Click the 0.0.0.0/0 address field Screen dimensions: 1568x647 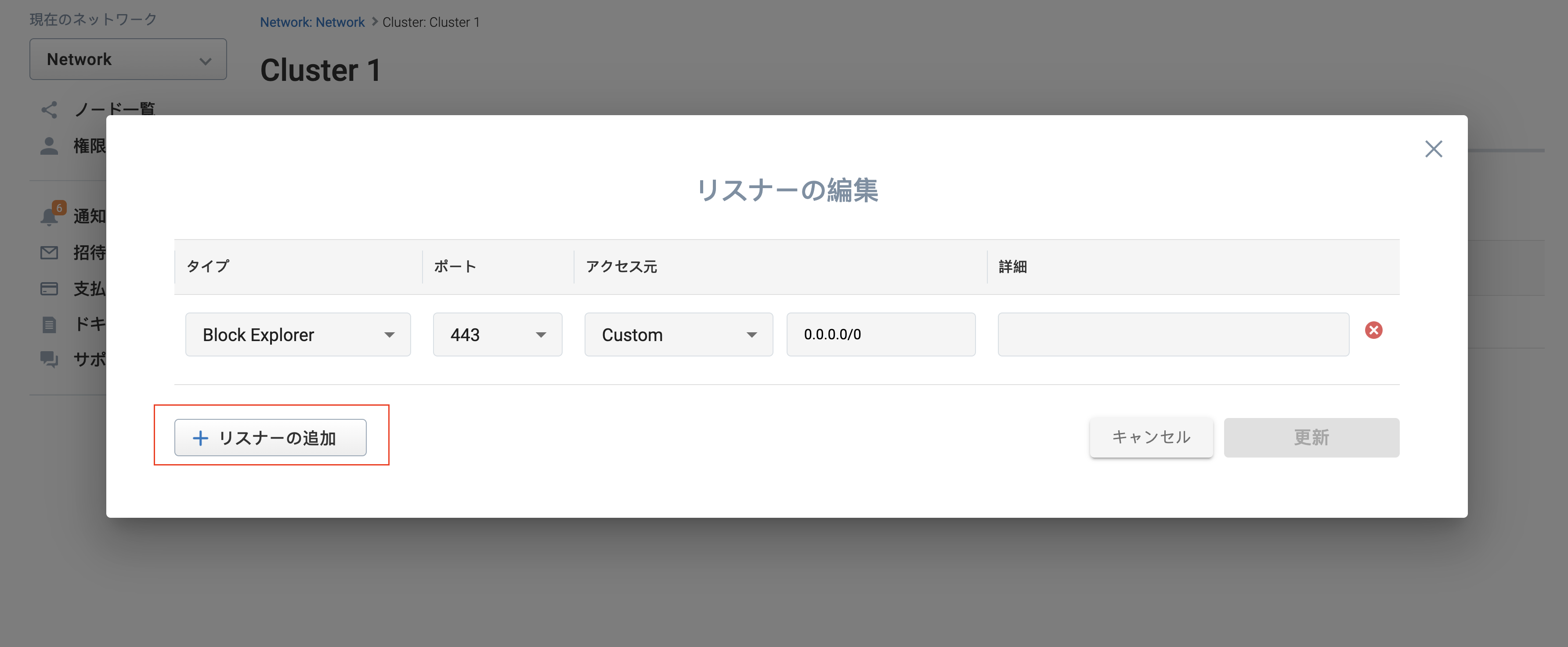(881, 334)
